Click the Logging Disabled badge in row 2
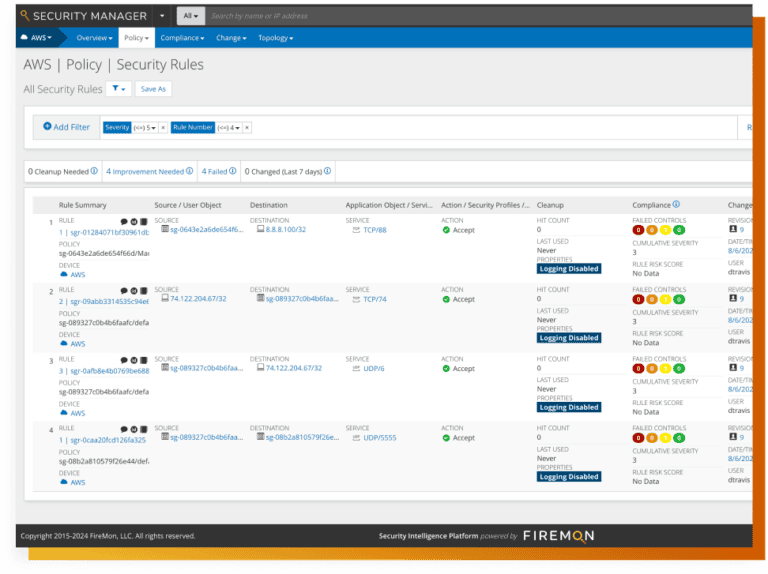The image size is (768, 574). click(568, 338)
